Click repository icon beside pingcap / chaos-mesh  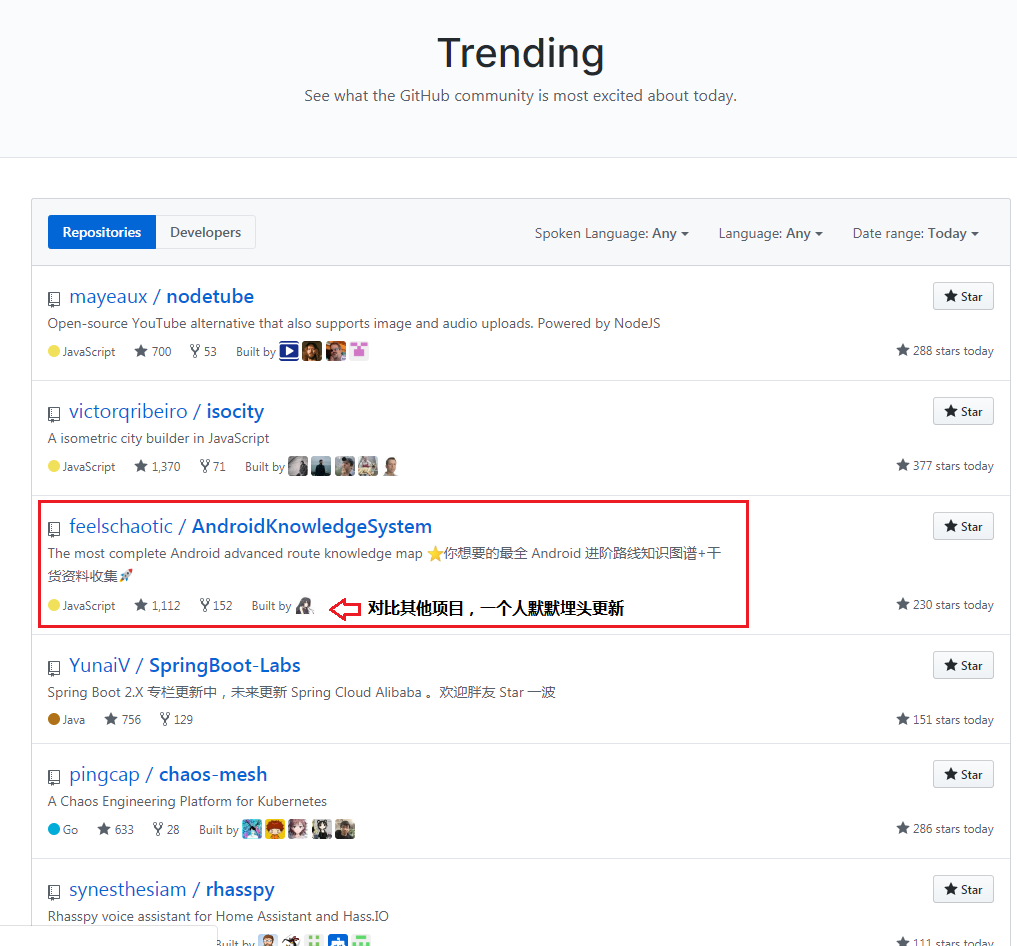pyautogui.click(x=54, y=777)
